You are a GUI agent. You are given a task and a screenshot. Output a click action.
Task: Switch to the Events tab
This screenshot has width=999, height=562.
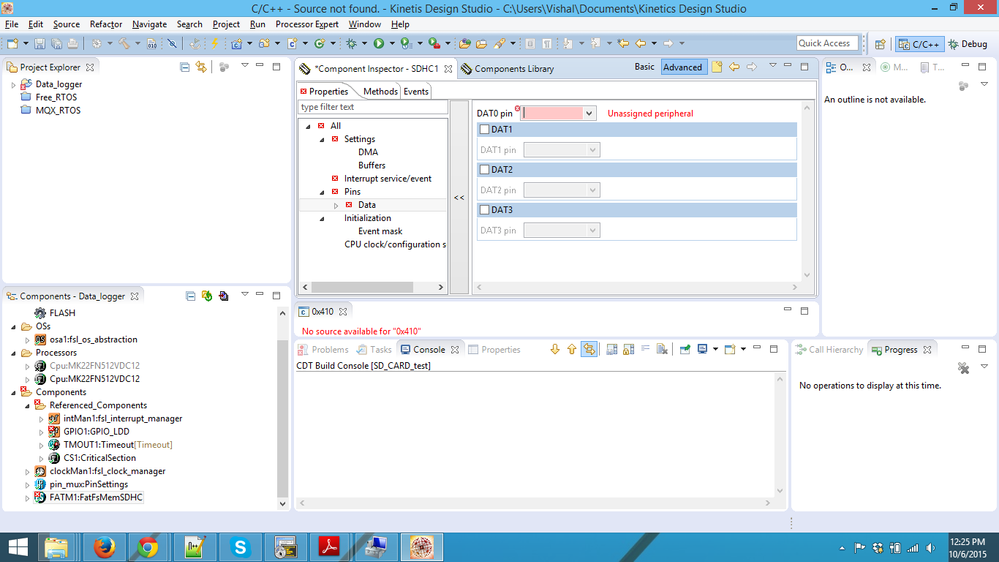point(416,91)
